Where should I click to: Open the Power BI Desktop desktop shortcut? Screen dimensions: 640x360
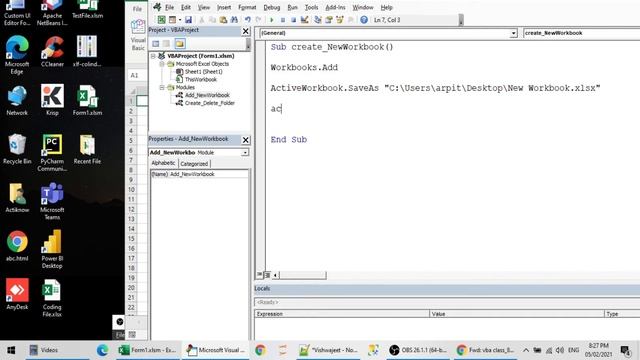52,249
